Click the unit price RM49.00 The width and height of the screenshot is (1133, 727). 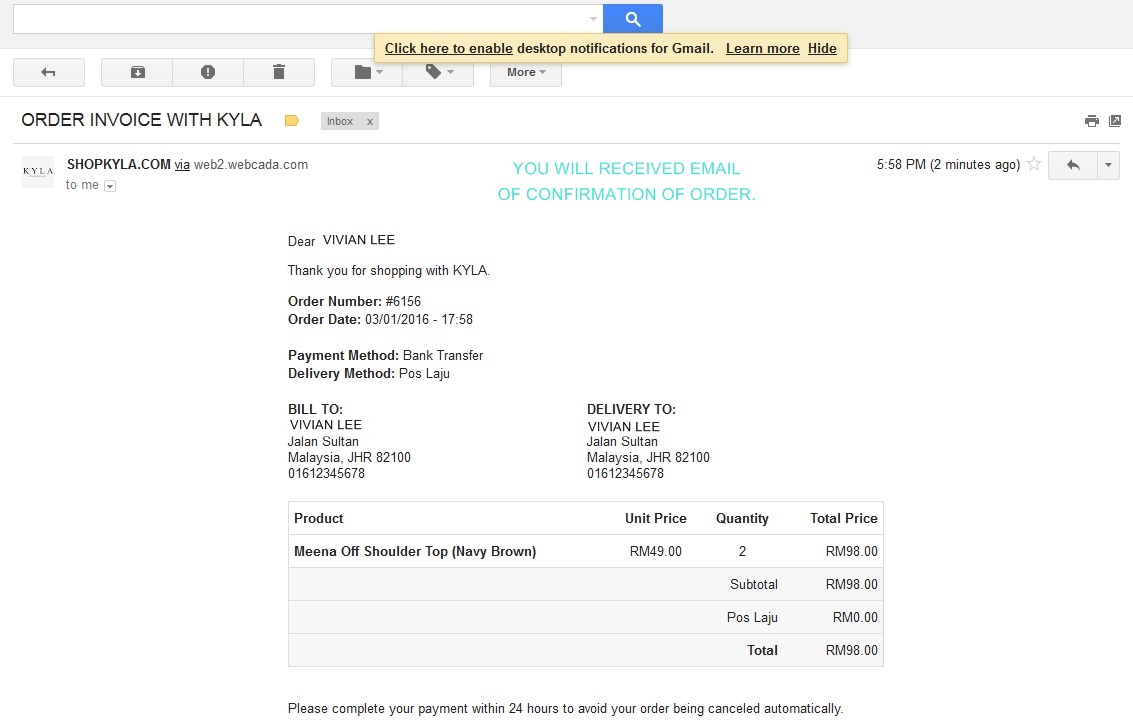click(x=655, y=551)
